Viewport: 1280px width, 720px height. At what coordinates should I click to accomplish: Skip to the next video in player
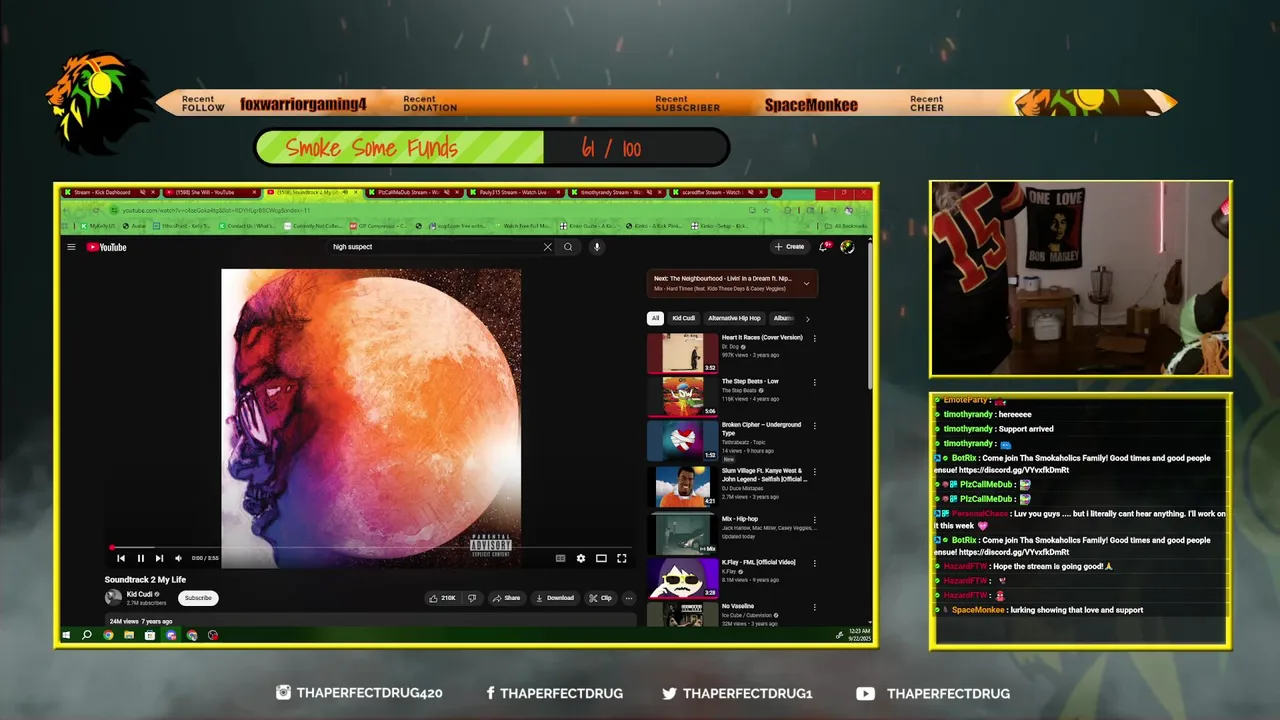tap(159, 558)
